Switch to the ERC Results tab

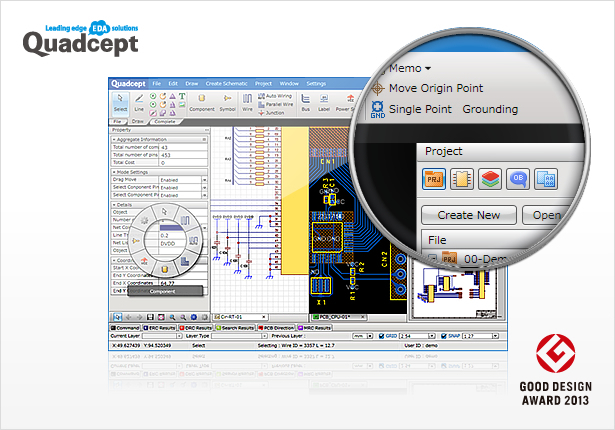(159, 328)
